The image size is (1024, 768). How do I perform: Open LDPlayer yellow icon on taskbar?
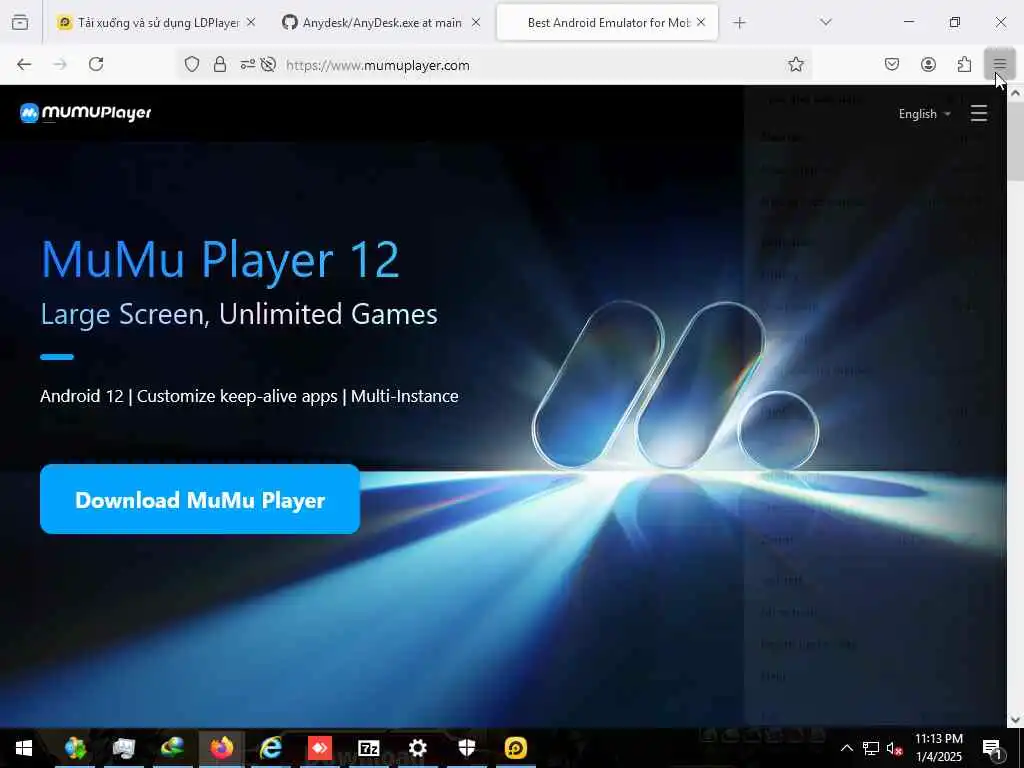click(x=515, y=748)
